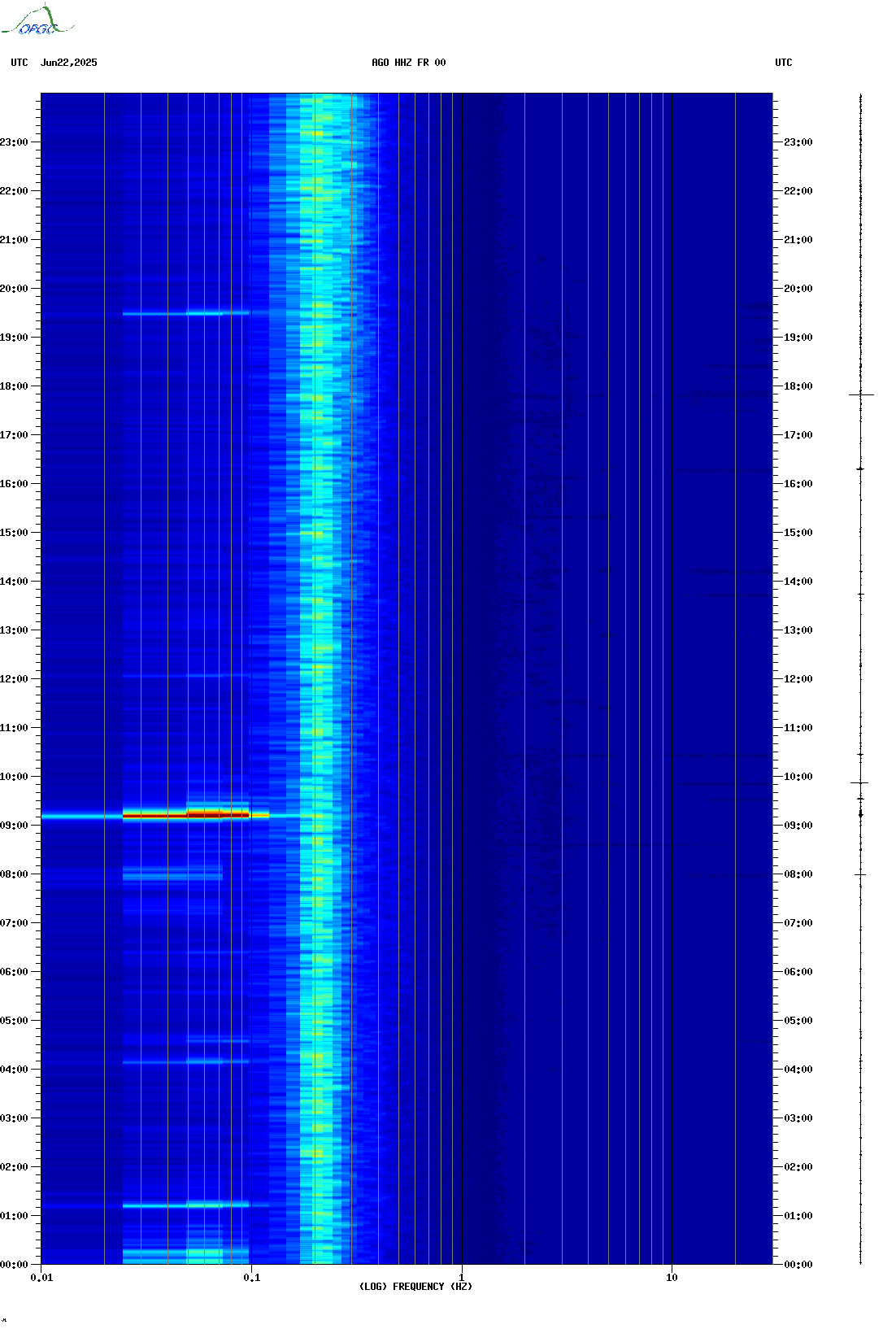The width and height of the screenshot is (896, 1329).
Task: Click the 21:00 label on the left axis
Action: (x=14, y=240)
